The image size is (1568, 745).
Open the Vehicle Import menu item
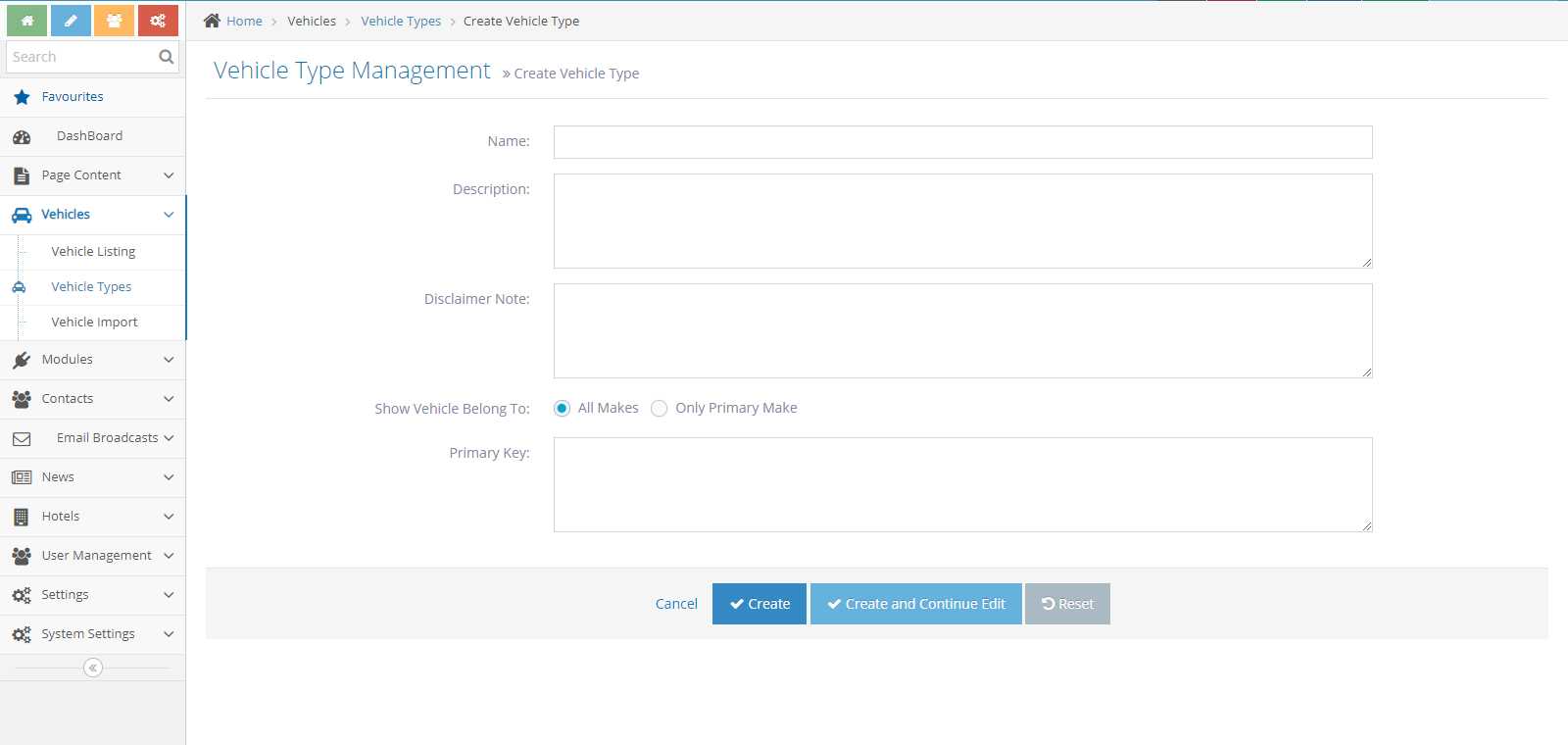(94, 323)
